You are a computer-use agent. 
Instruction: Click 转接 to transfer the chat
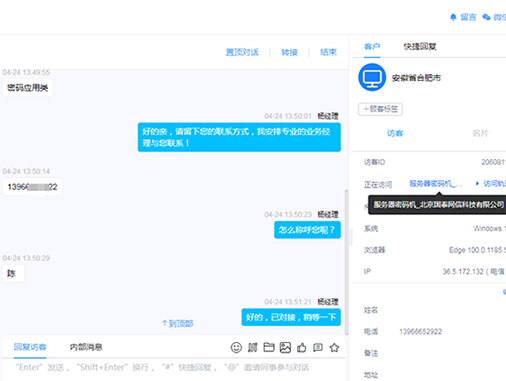pyautogui.click(x=289, y=52)
